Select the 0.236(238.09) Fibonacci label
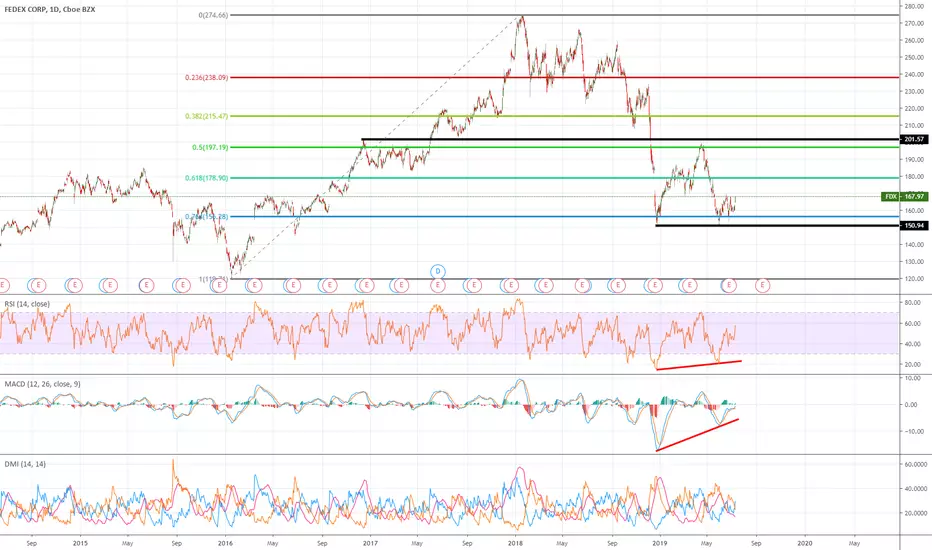 (x=206, y=77)
